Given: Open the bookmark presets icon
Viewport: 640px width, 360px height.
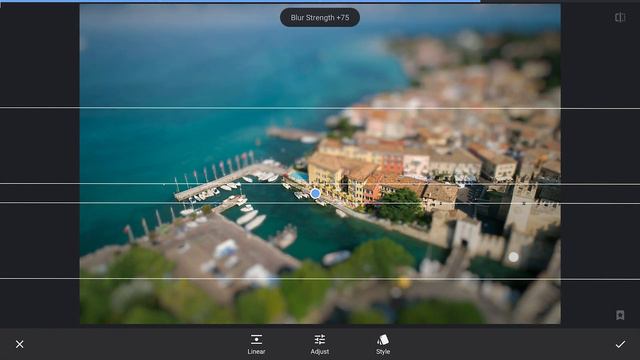Looking at the screenshot, I should pyautogui.click(x=620, y=315).
